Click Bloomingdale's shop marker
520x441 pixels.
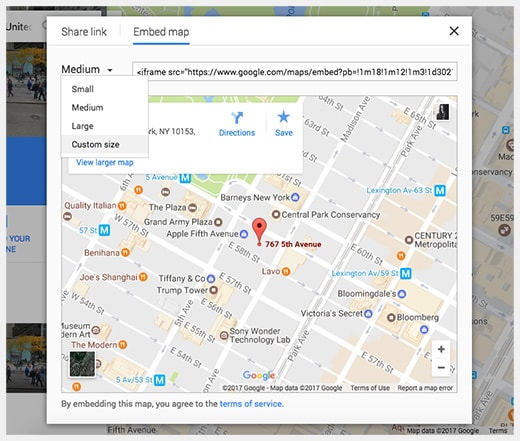tap(402, 294)
